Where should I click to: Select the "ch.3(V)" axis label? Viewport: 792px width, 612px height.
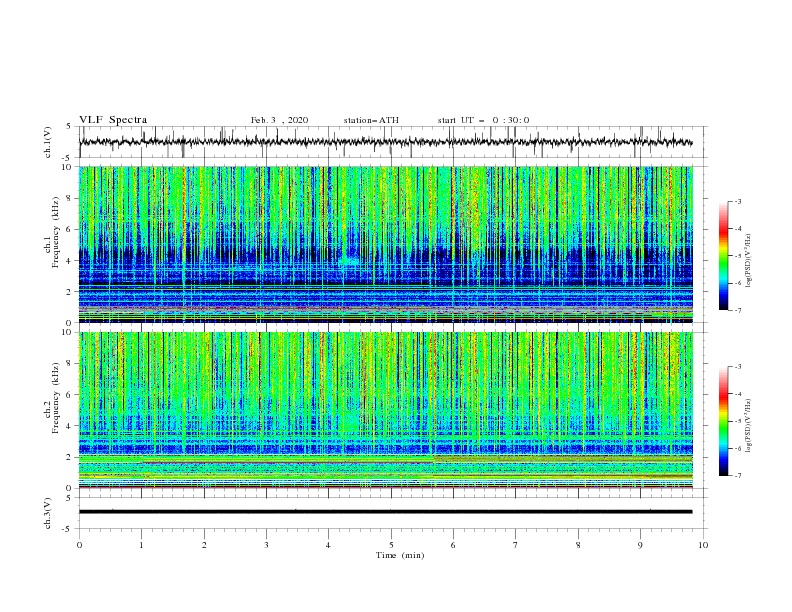pos(48,513)
